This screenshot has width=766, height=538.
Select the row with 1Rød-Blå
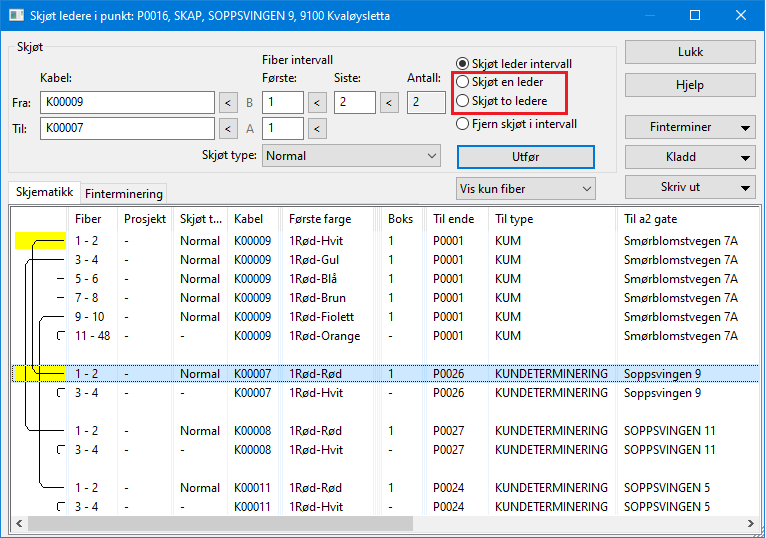tap(386, 279)
